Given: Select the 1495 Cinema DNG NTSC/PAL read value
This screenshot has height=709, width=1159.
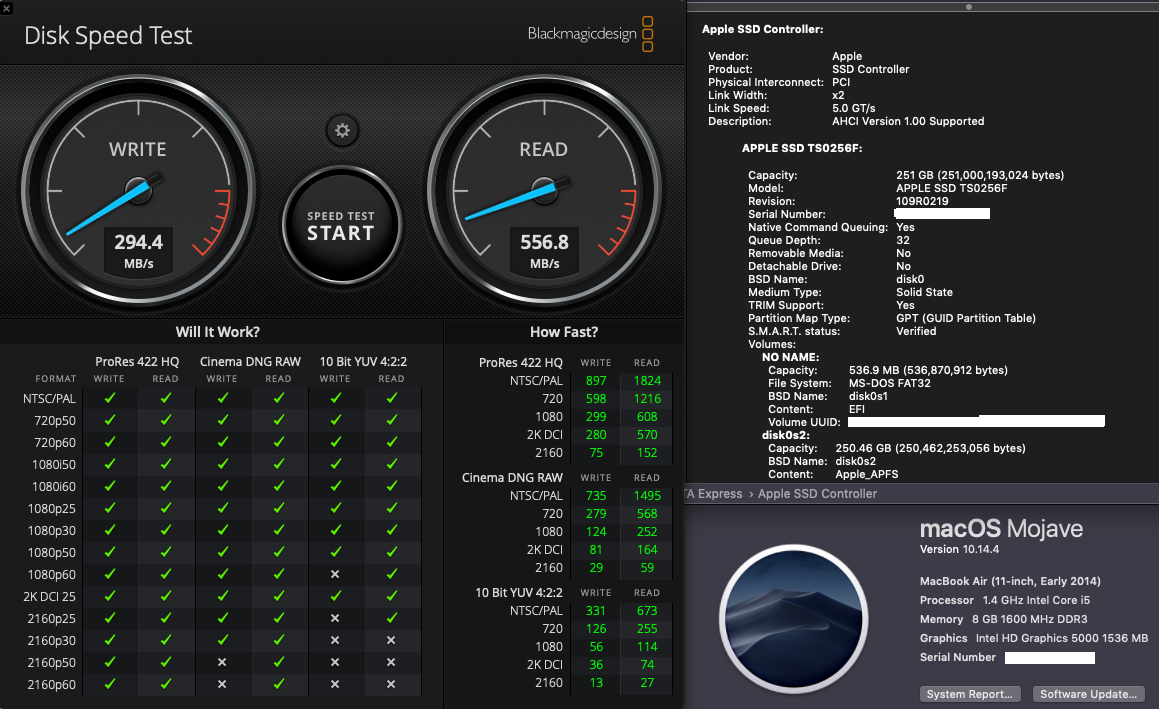Looking at the screenshot, I should [647, 495].
